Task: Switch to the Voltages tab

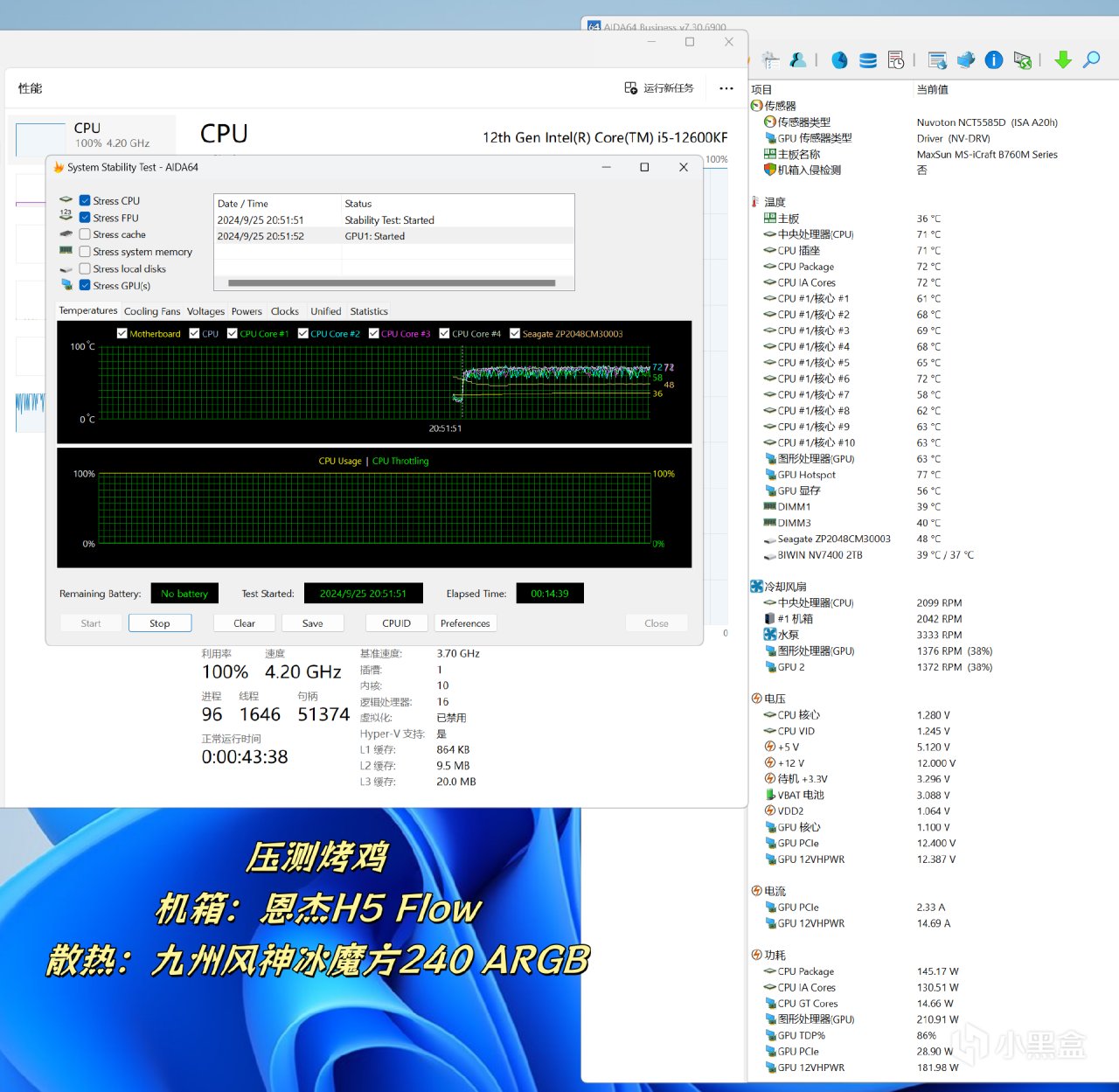Action: [205, 311]
